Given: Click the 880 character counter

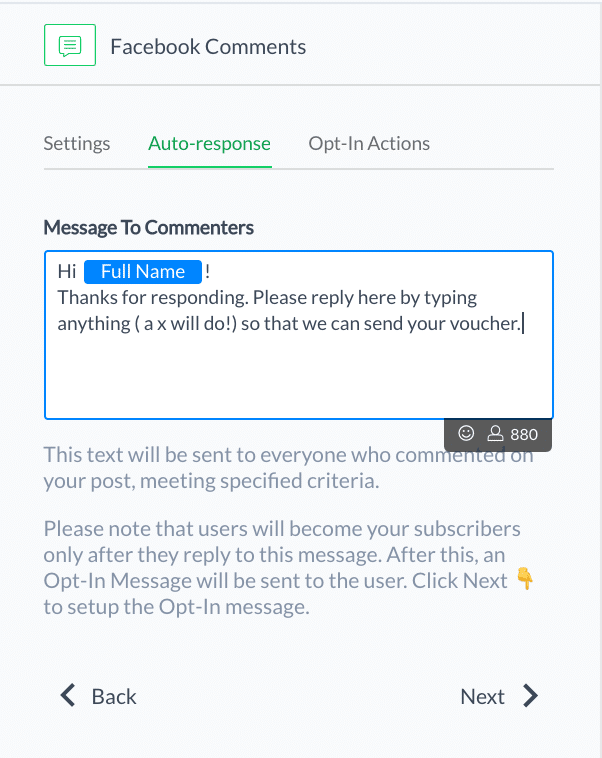Looking at the screenshot, I should click(x=524, y=434).
